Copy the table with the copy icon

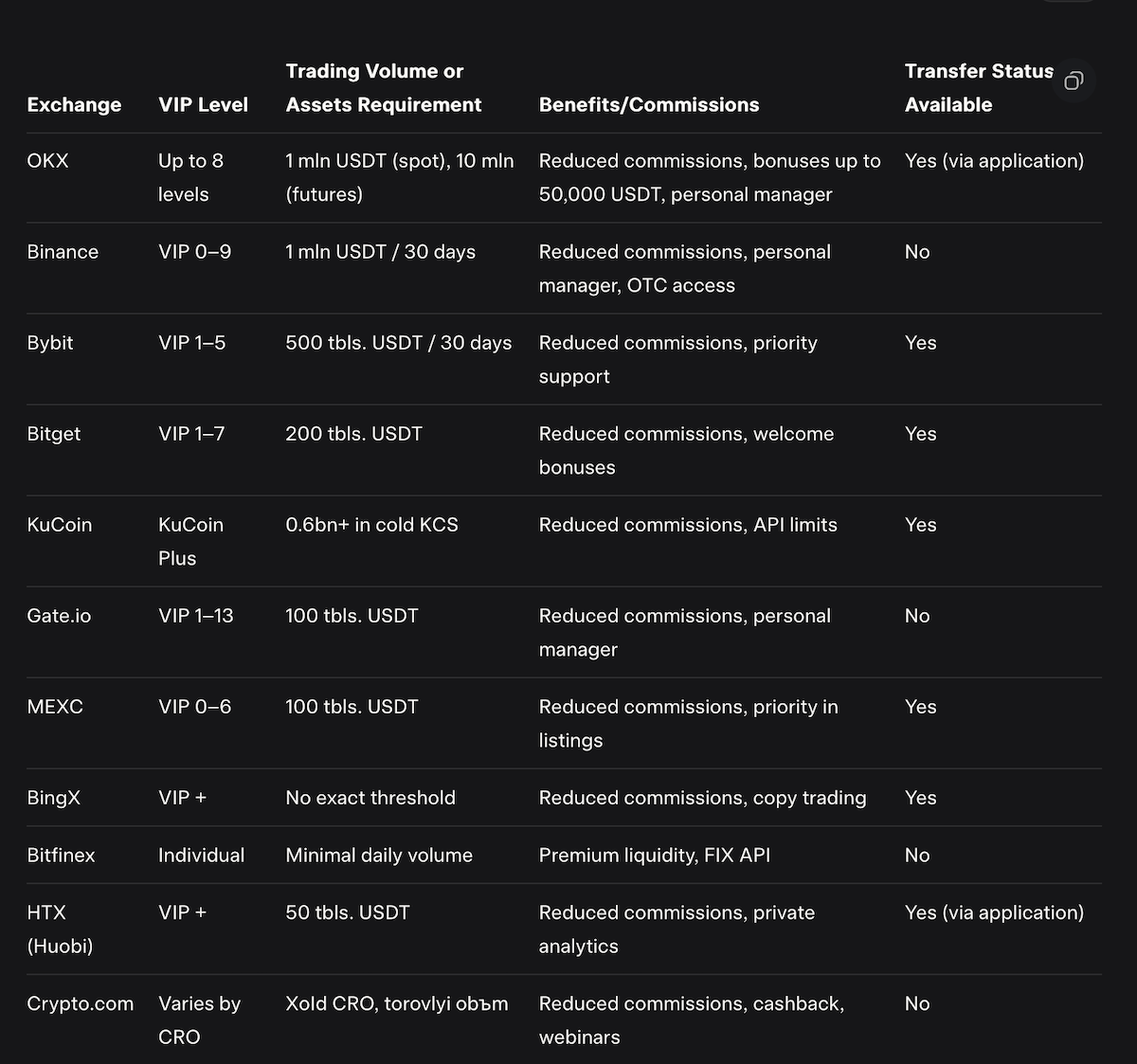1074,81
